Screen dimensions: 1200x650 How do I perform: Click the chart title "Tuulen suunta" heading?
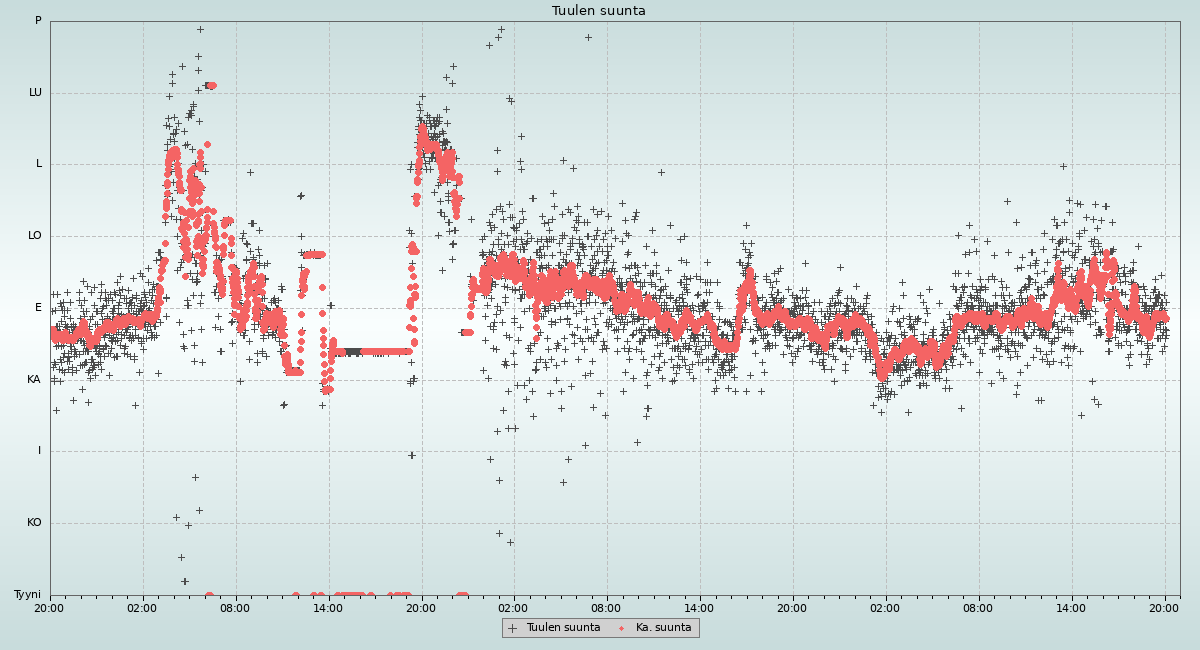click(x=599, y=11)
